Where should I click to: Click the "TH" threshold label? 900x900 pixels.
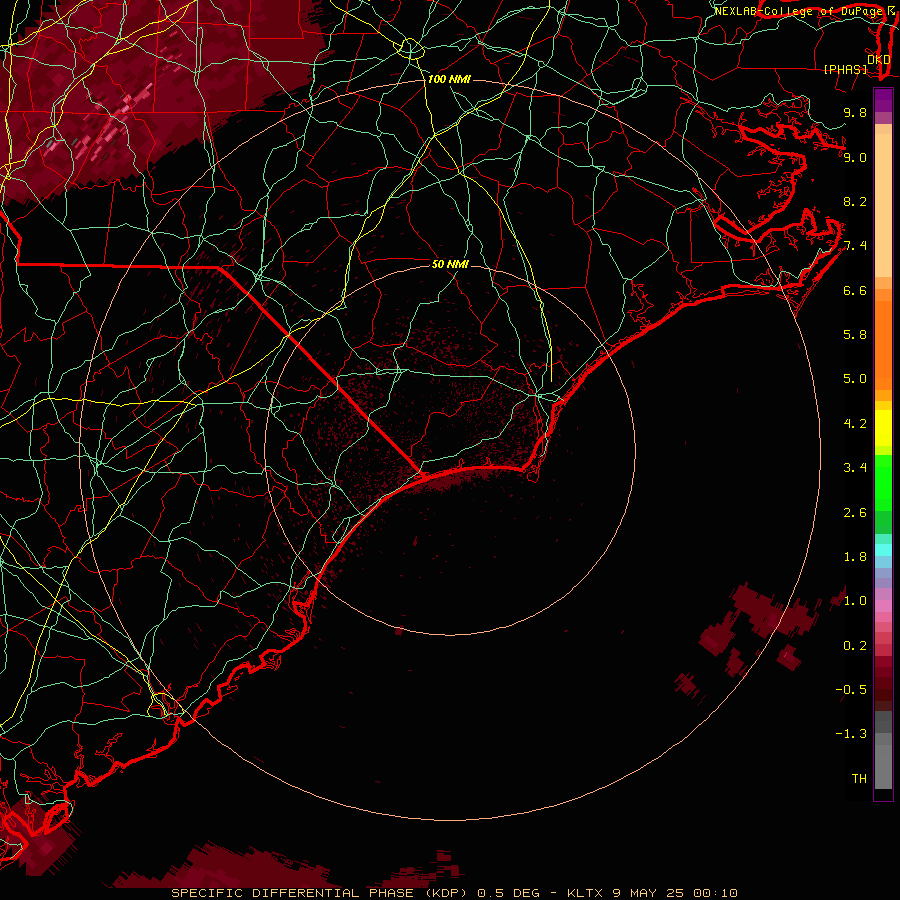pyautogui.click(x=859, y=779)
